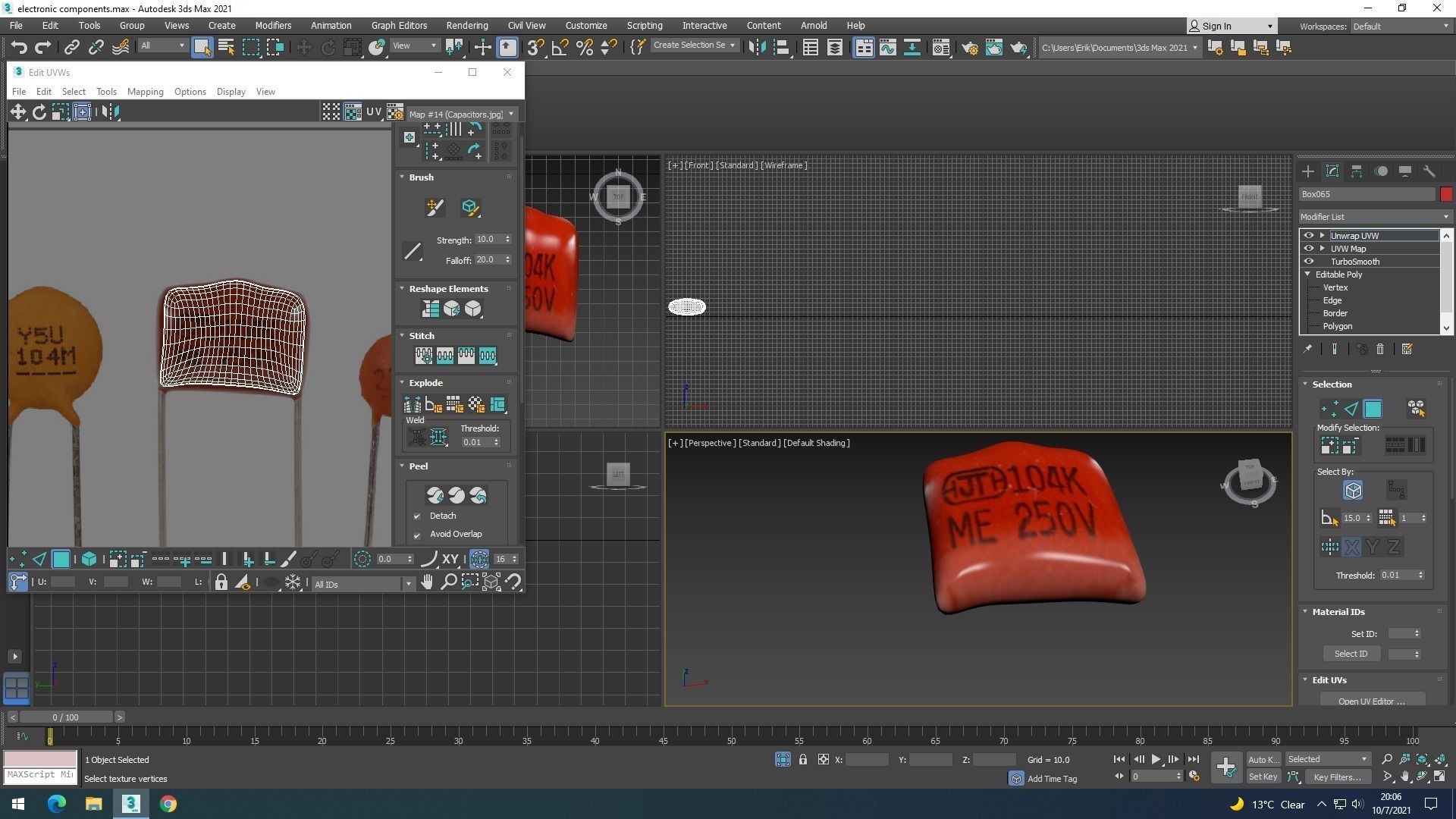Open Map #14 Capacitors texture dropdown
Viewport: 1456px width, 819px height.
tap(511, 115)
